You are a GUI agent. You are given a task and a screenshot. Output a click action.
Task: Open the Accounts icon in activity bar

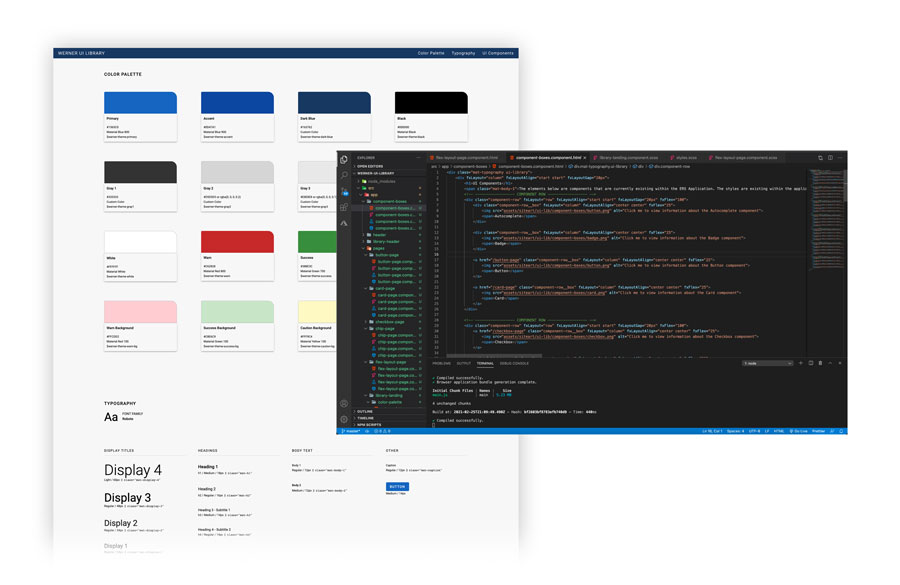pyautogui.click(x=344, y=404)
